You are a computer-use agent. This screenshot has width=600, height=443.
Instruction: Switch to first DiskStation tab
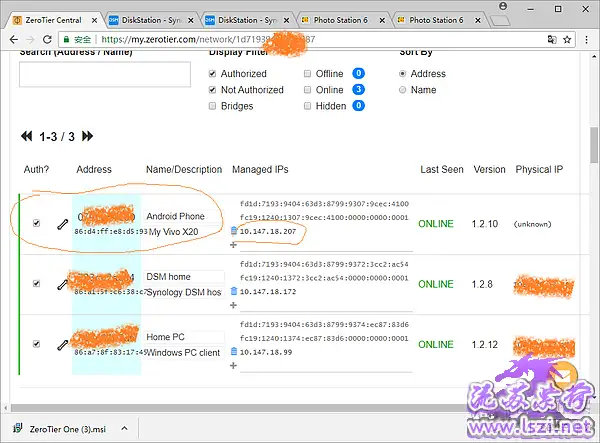(x=152, y=20)
